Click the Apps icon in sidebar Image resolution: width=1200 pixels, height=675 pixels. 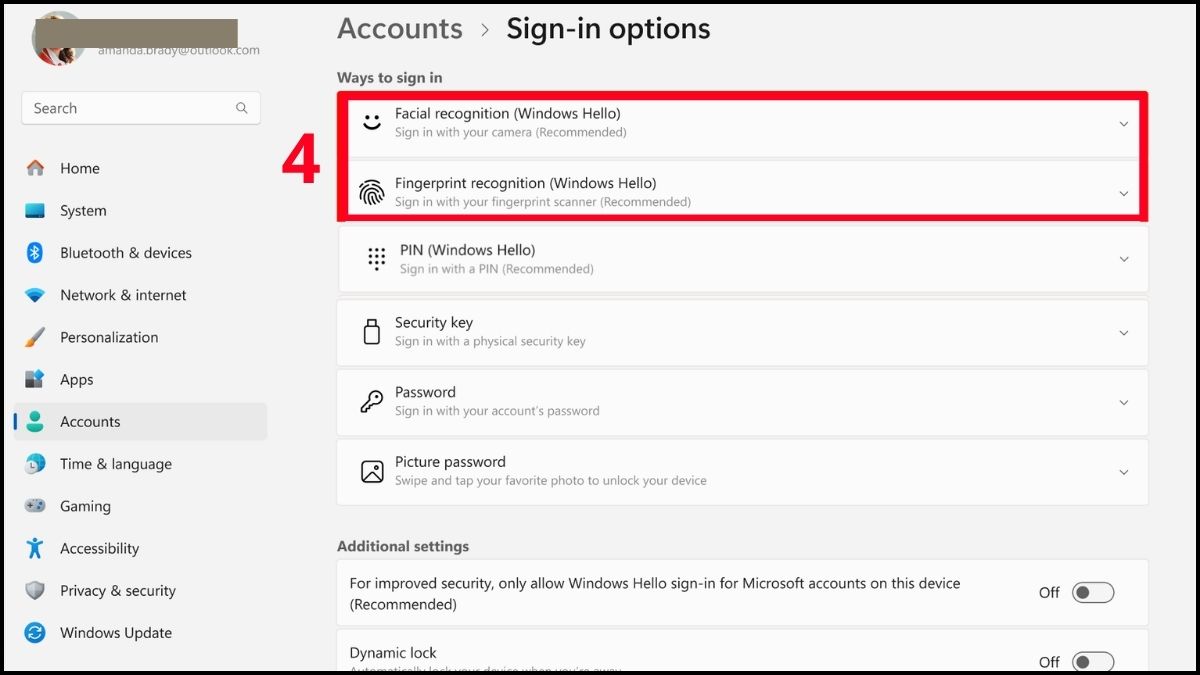[35, 380]
